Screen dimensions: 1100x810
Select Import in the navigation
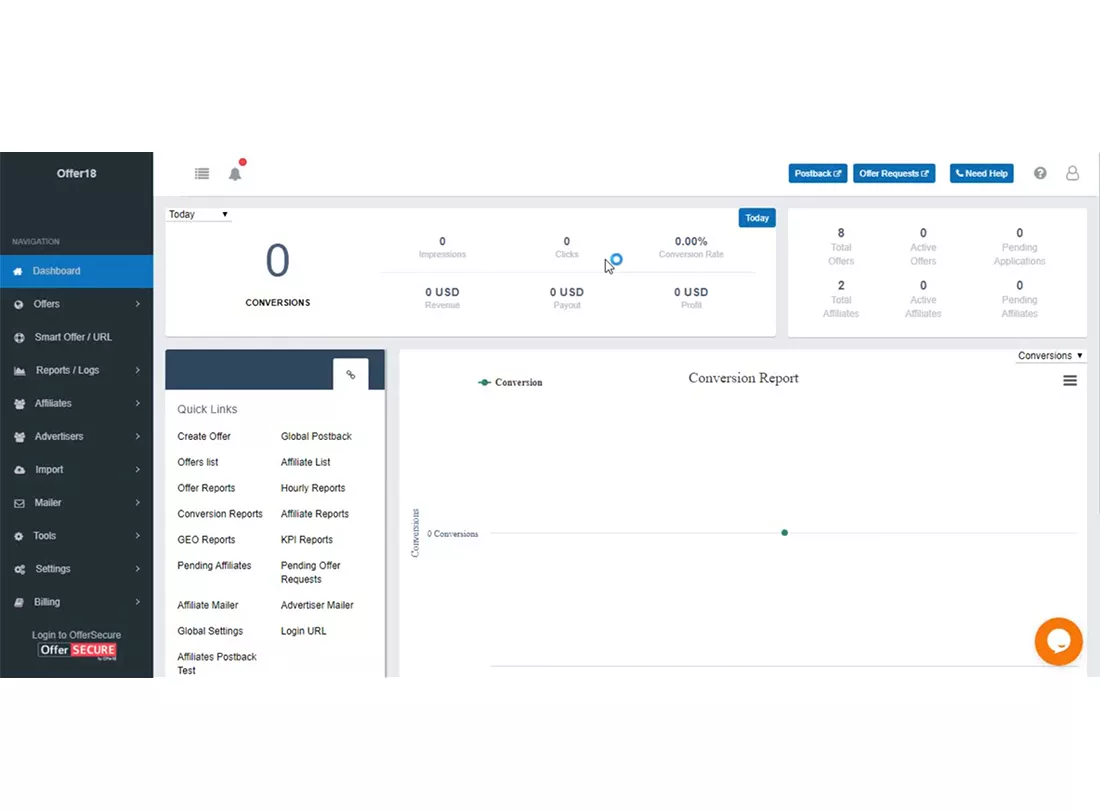(76, 470)
